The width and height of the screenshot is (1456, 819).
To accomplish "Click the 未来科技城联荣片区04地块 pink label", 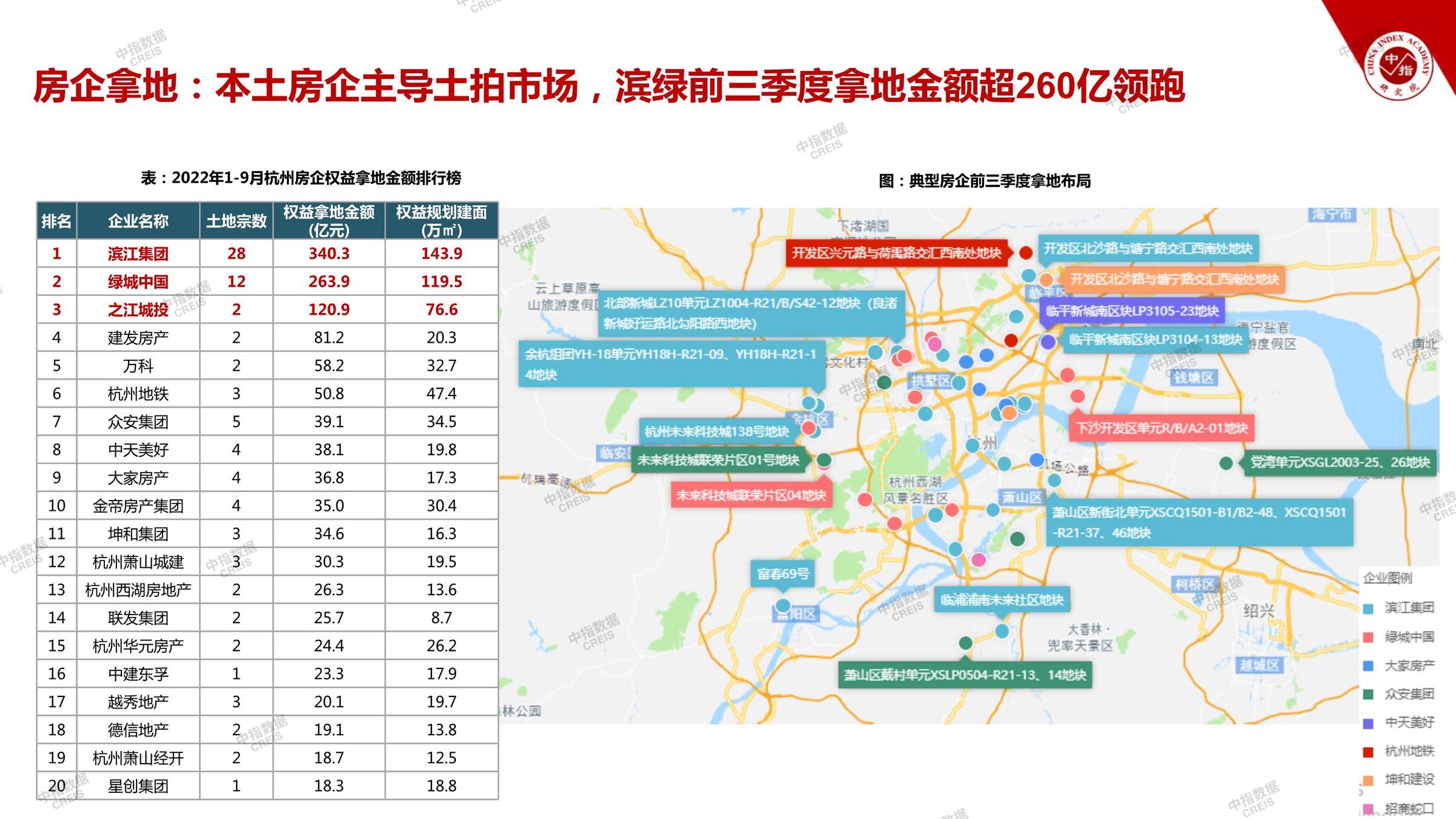I will coord(751,496).
